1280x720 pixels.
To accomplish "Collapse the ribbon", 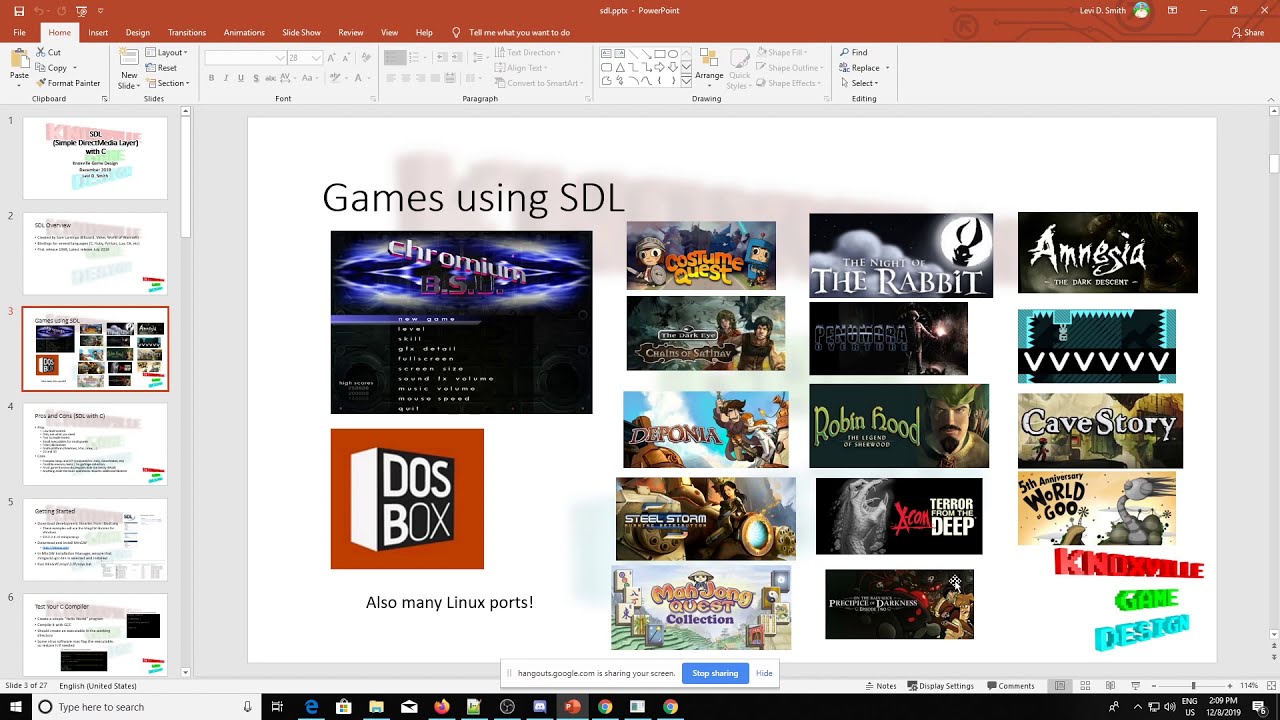I will (x=1270, y=98).
